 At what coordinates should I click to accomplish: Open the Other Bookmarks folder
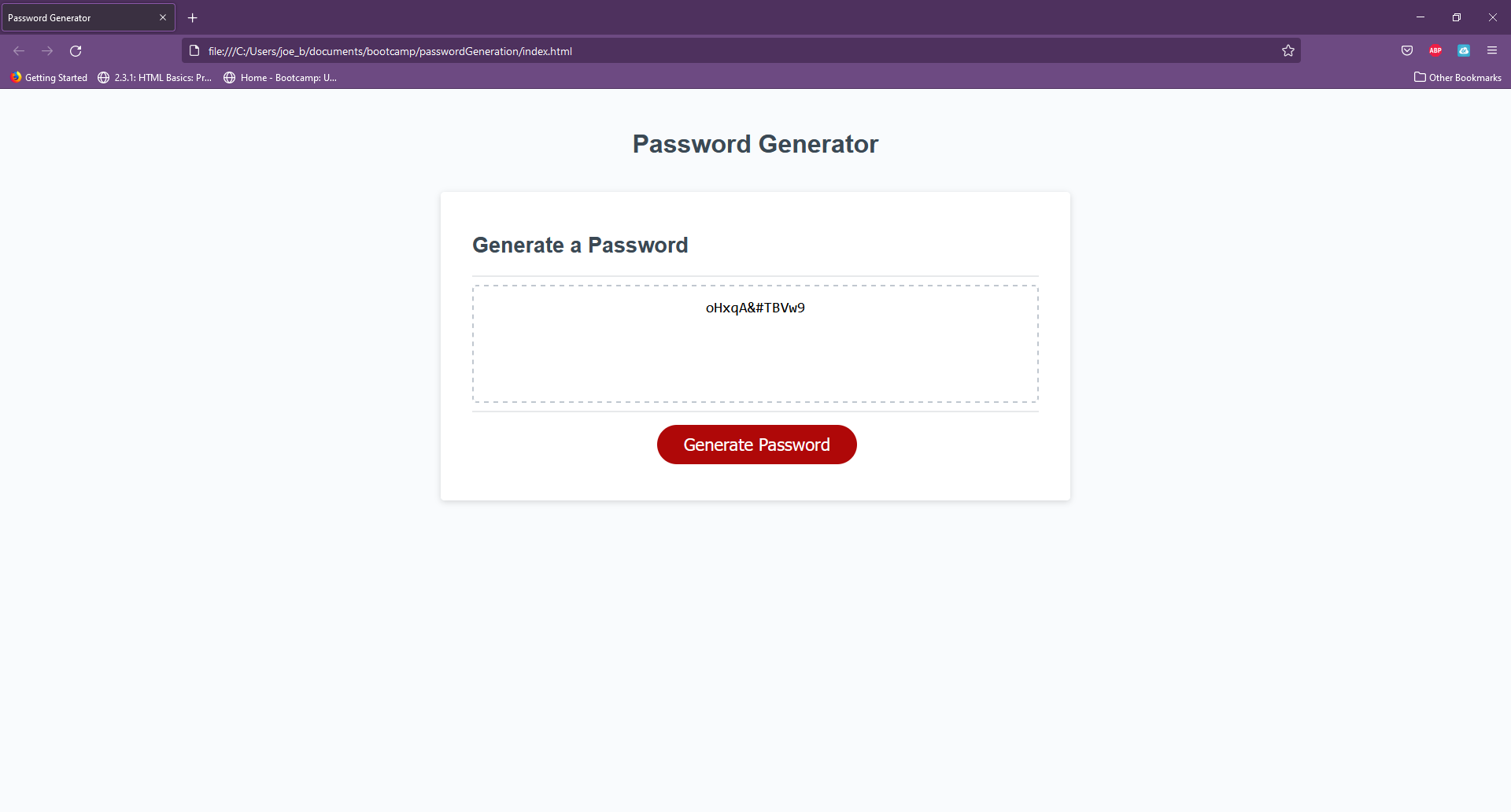[1457, 77]
